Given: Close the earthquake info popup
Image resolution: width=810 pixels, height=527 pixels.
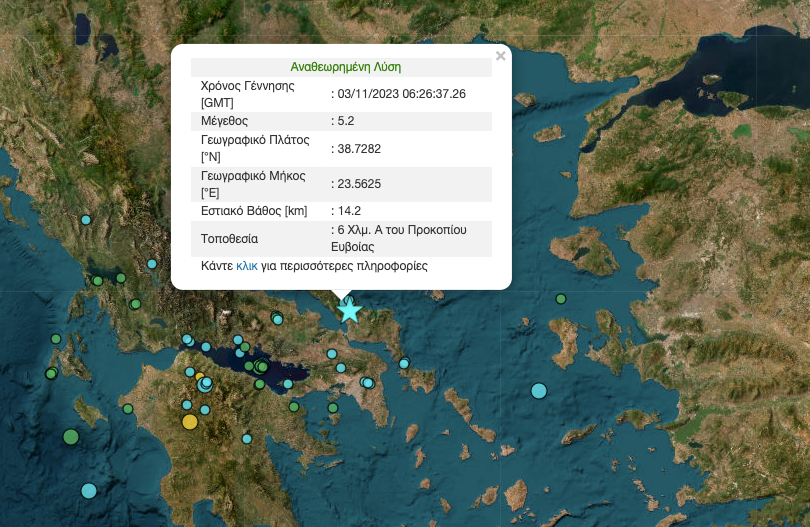Looking at the screenshot, I should click(x=500, y=56).
